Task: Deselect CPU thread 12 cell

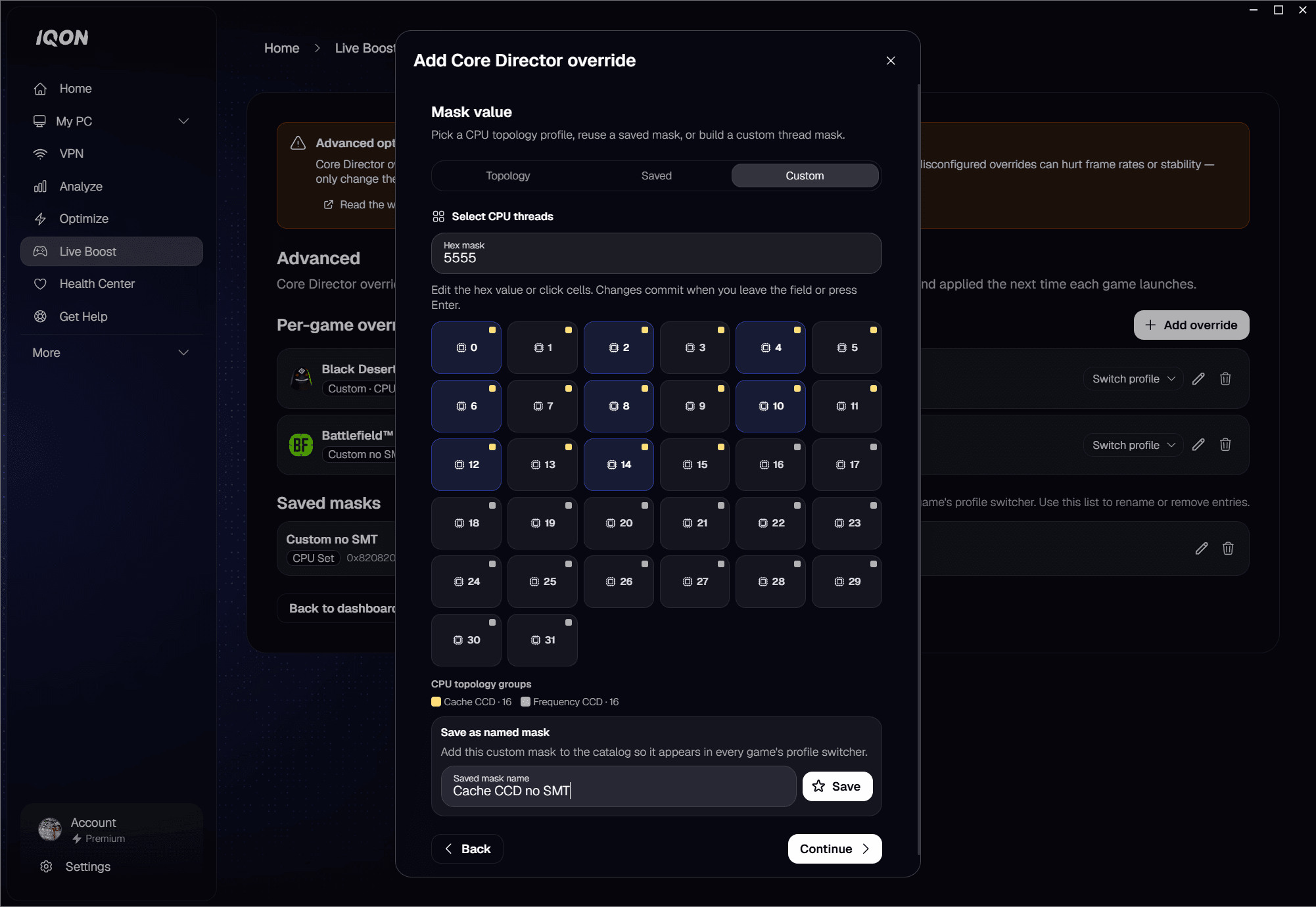Action: tap(466, 465)
